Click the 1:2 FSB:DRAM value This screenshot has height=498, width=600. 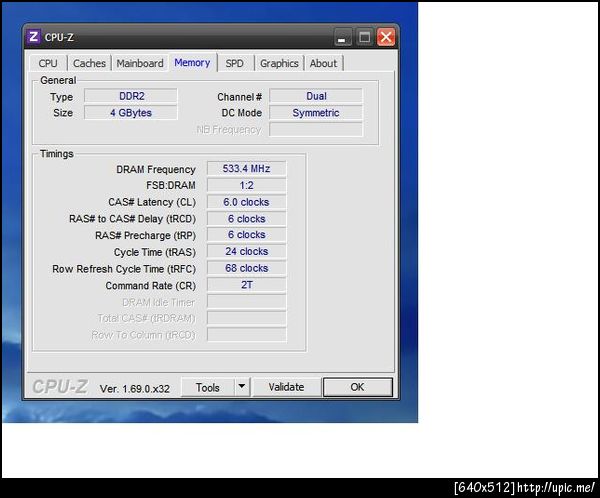pyautogui.click(x=246, y=185)
